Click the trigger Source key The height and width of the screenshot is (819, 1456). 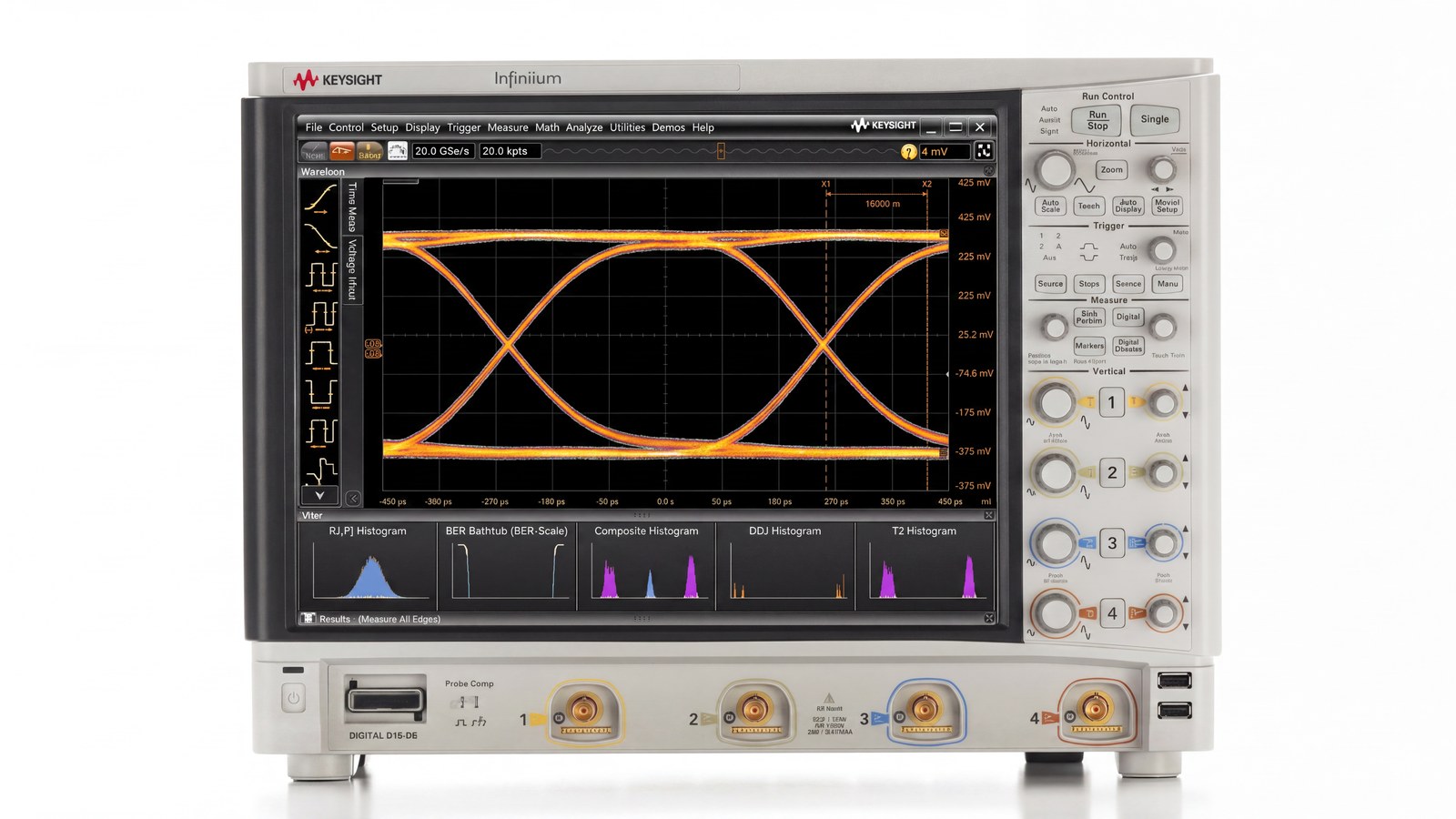pyautogui.click(x=1050, y=284)
